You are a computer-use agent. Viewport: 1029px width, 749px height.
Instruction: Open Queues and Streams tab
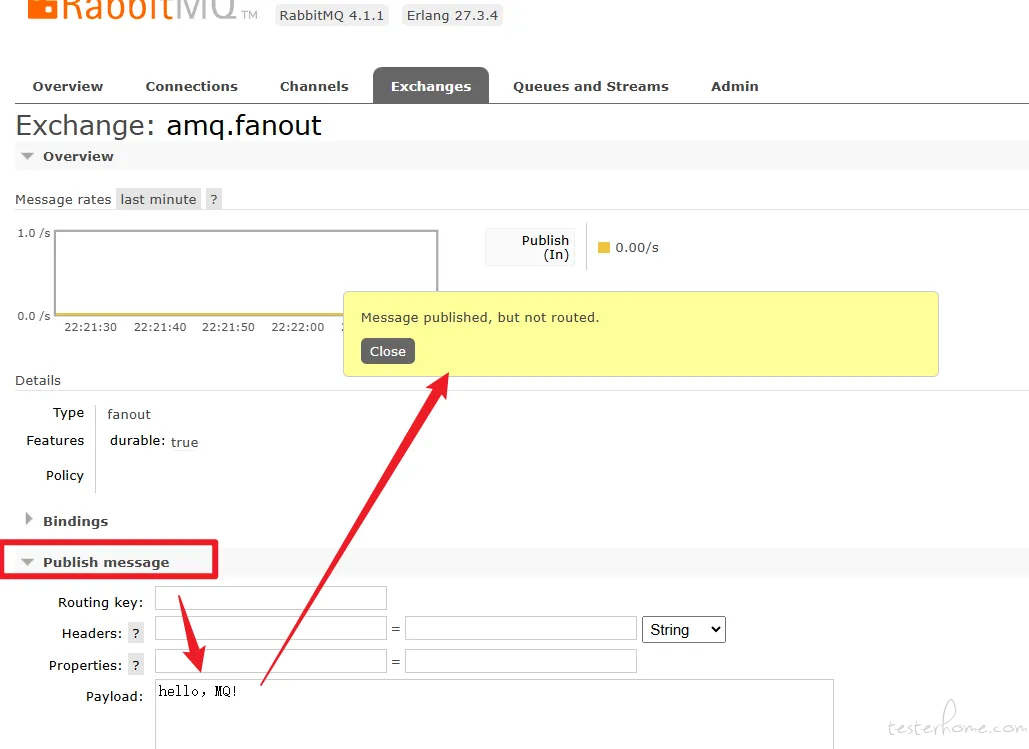[x=591, y=86]
